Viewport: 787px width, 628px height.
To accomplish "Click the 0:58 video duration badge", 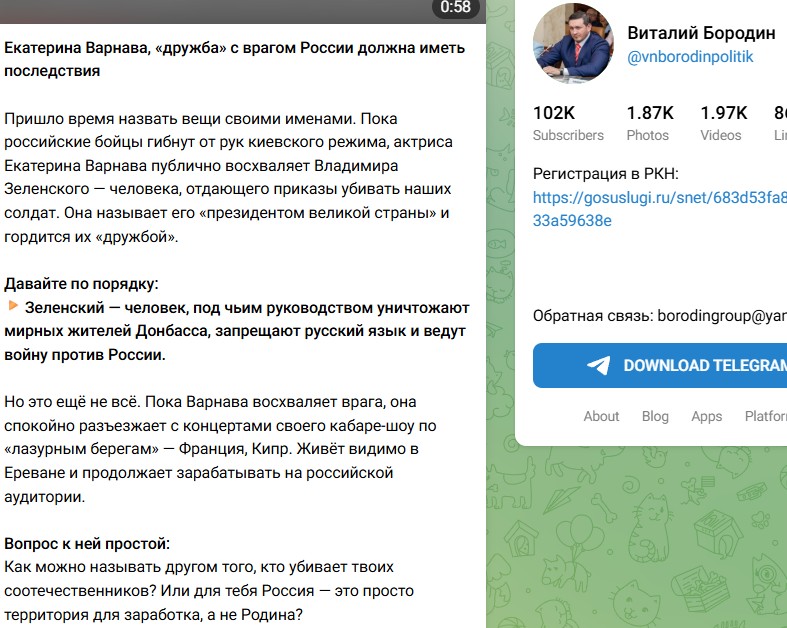I will tap(455, 7).
